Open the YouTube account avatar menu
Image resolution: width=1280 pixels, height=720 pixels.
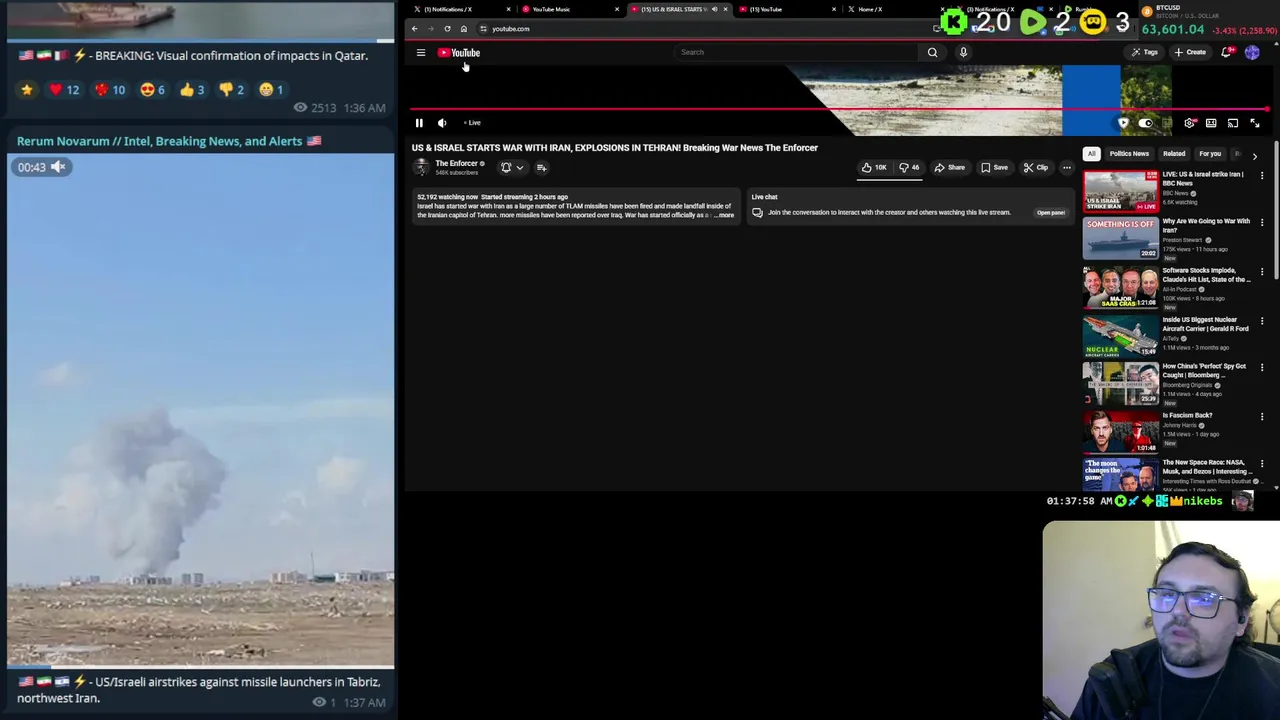[1252, 52]
